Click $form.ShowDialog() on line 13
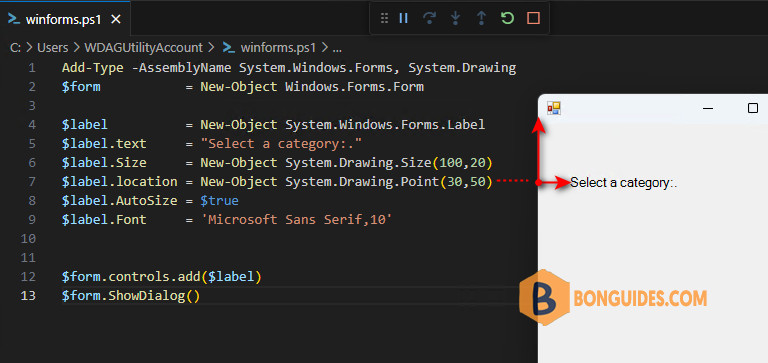This screenshot has height=363, width=768. point(131,296)
